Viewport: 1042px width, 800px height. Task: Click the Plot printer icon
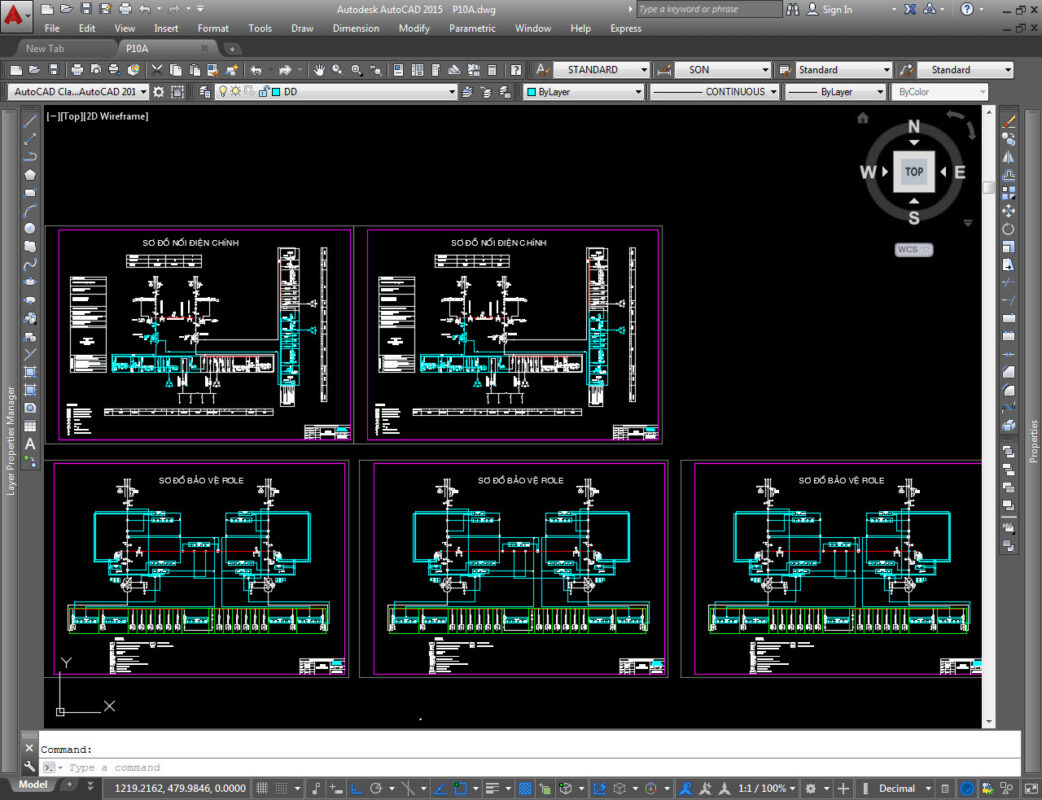pos(78,70)
